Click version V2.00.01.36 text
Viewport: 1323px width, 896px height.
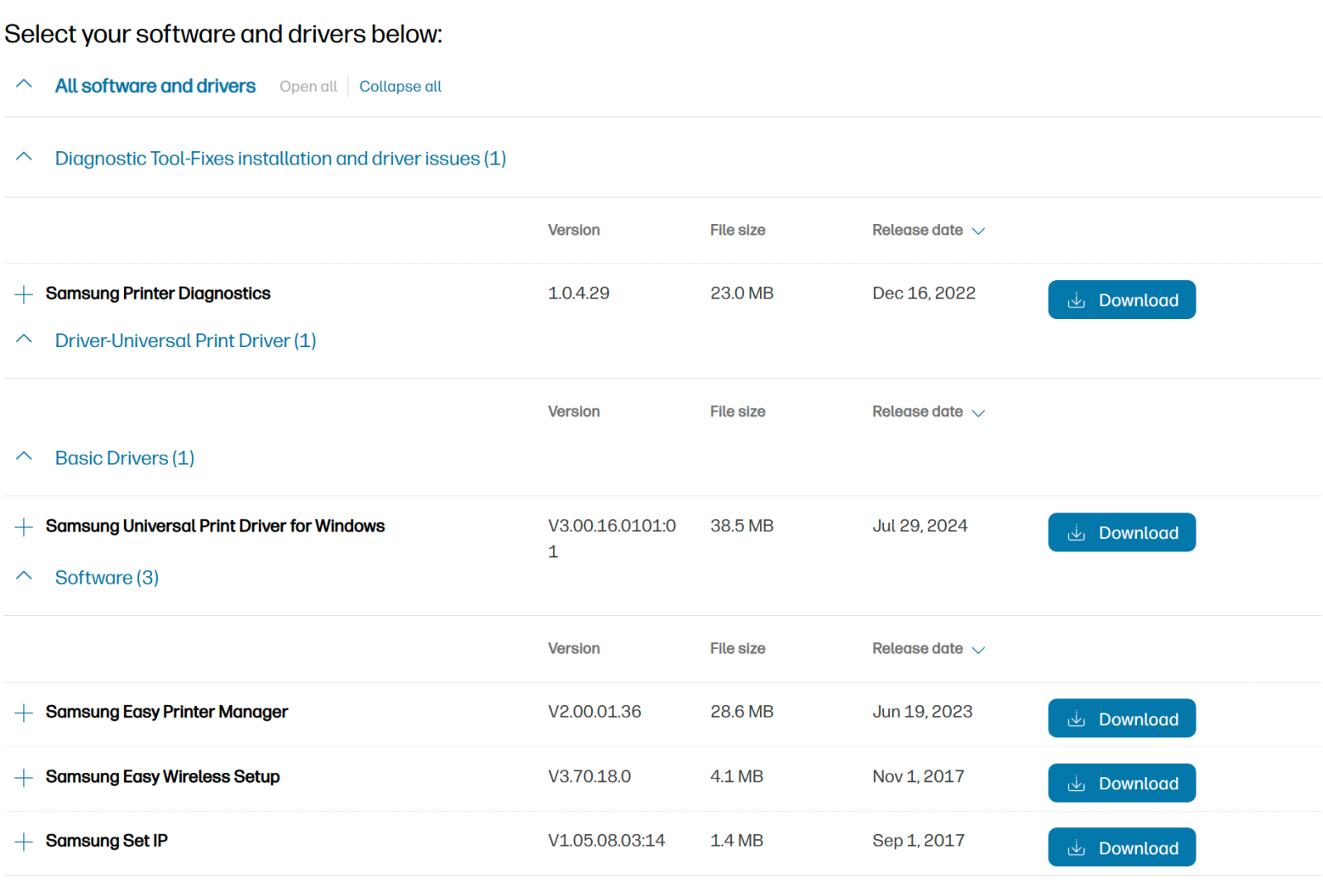[x=595, y=712]
